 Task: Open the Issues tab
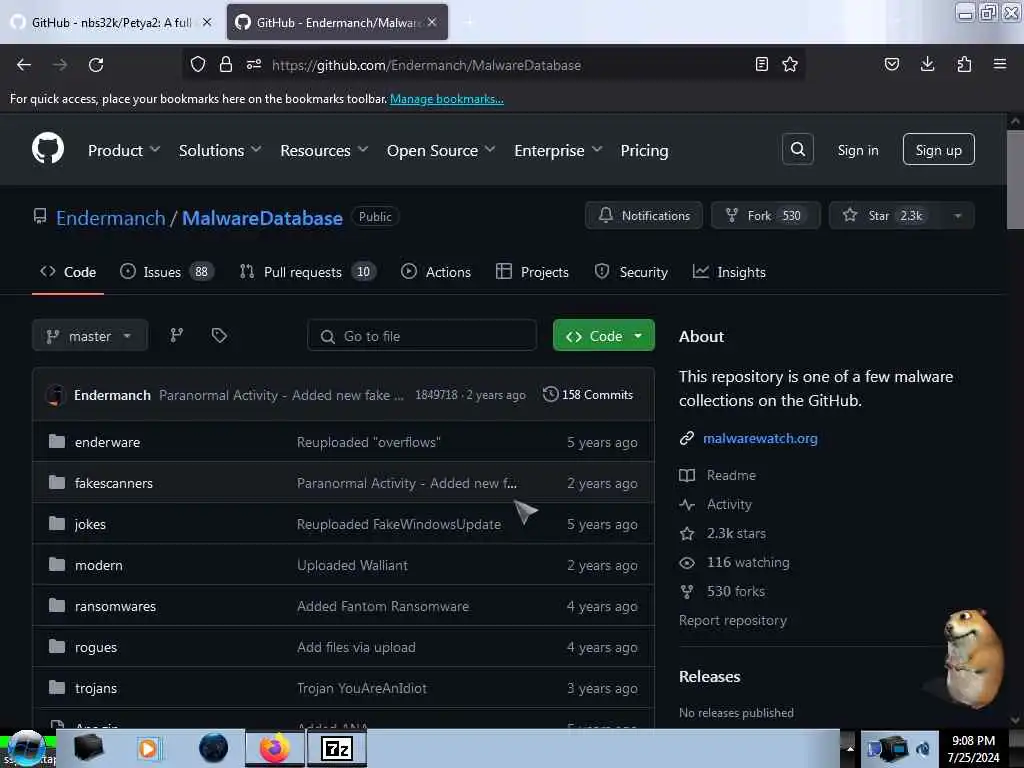coord(167,272)
